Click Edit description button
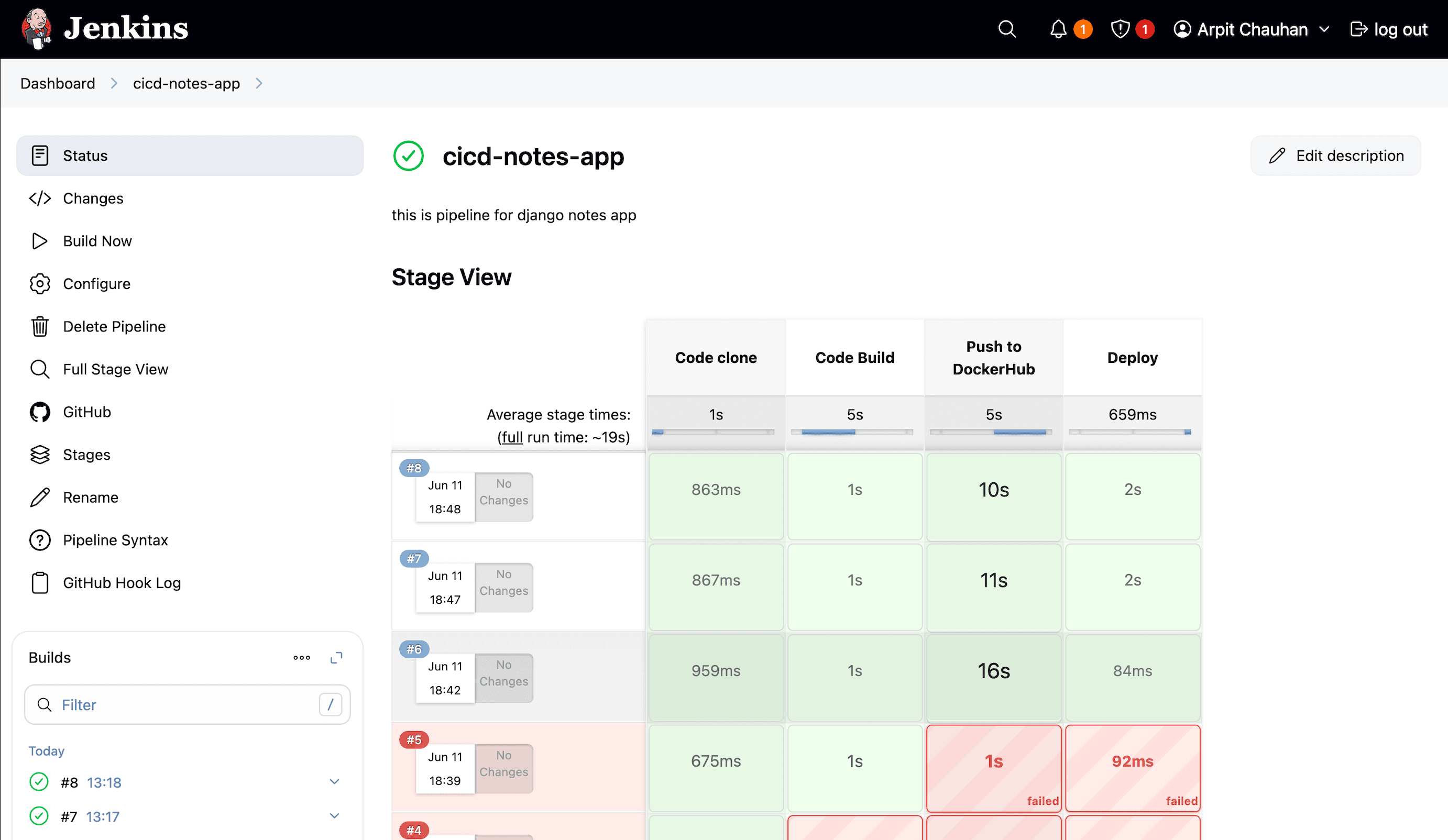Viewport: 1448px width, 840px height. (x=1335, y=155)
